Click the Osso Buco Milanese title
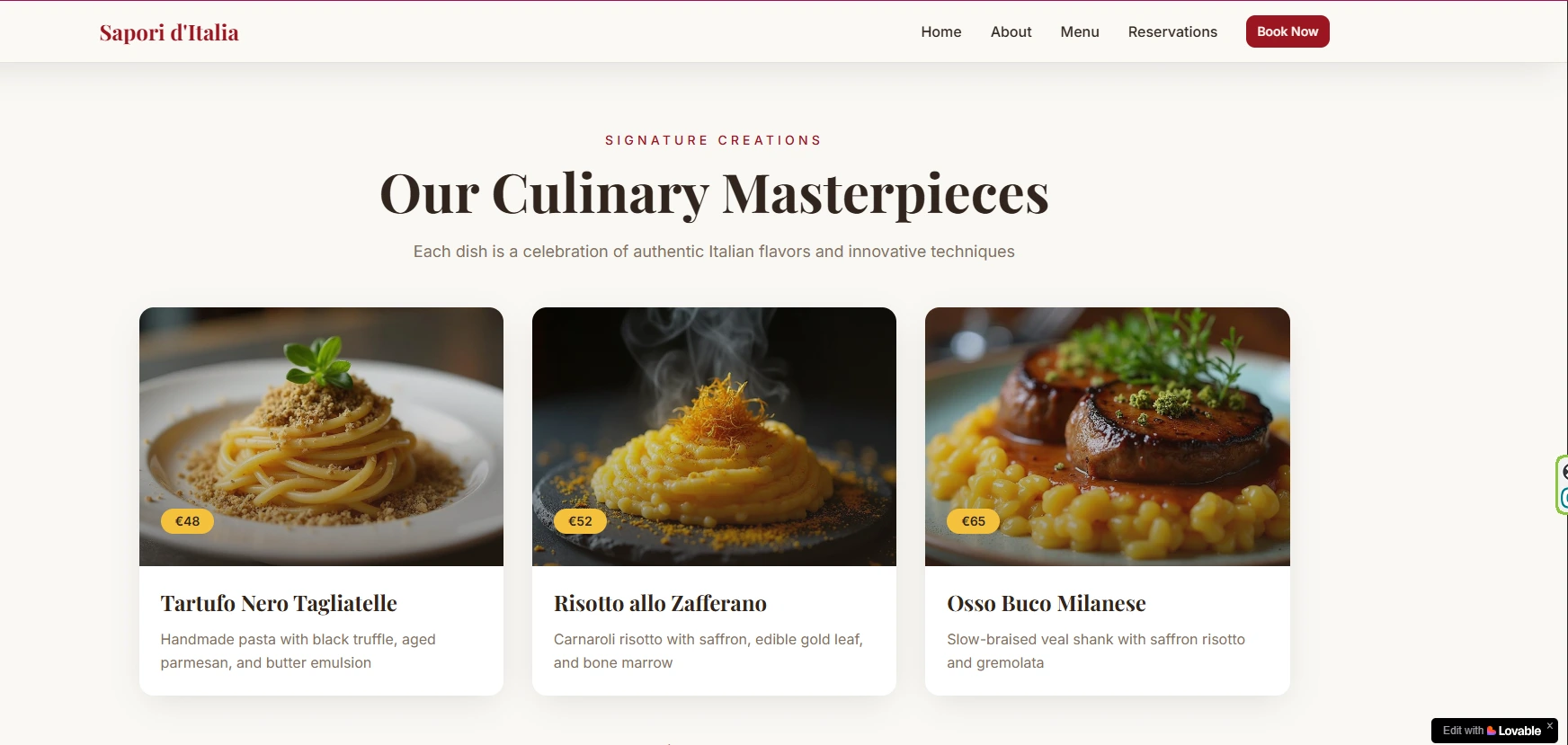Screen dimensions: 1568x745 pos(1046,603)
